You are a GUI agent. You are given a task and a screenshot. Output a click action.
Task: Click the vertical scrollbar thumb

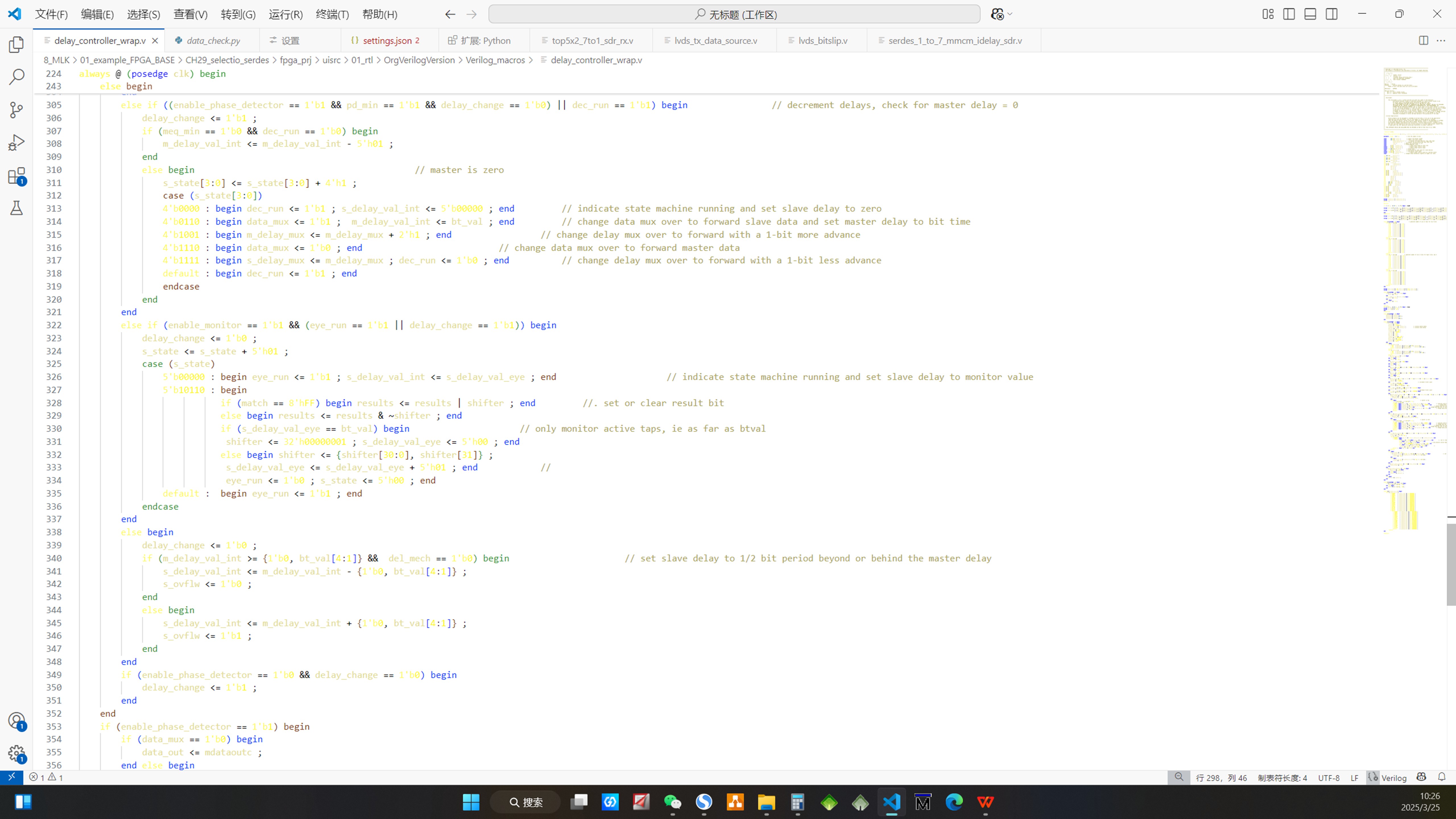click(x=1451, y=564)
